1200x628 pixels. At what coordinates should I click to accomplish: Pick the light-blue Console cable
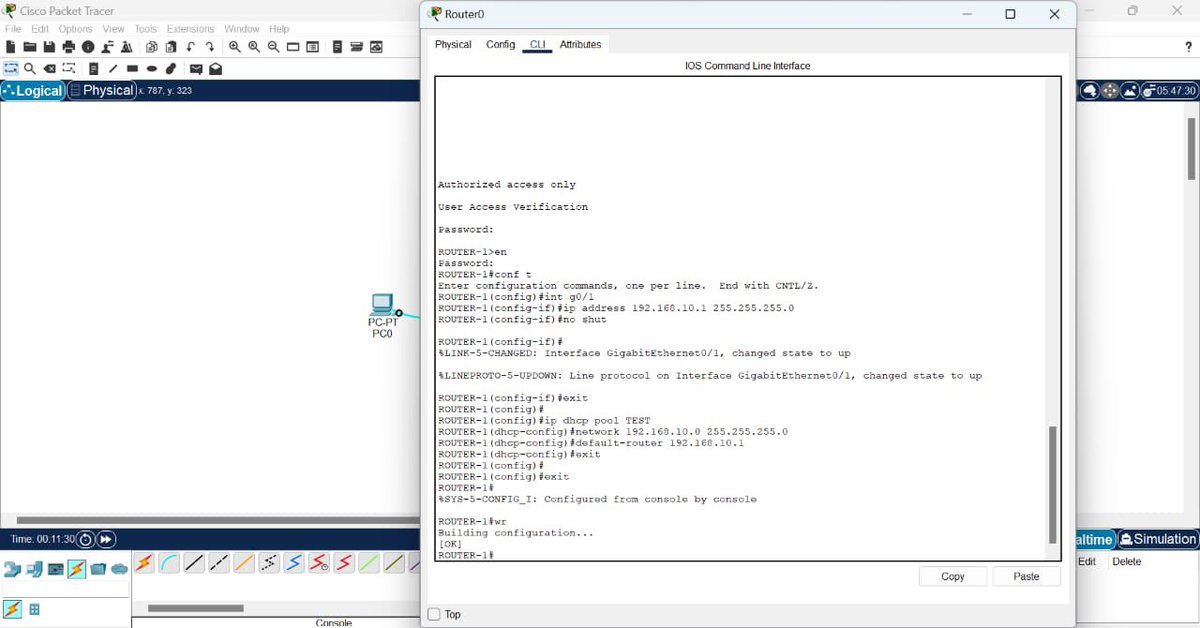click(x=169, y=563)
